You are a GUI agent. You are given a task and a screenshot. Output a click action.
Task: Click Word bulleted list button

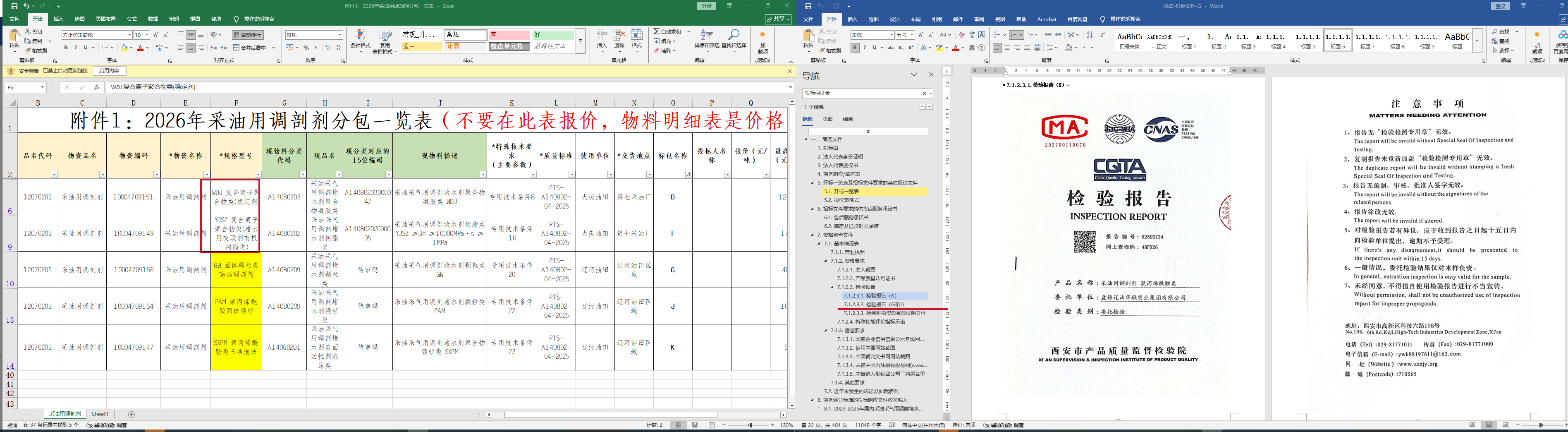997,35
